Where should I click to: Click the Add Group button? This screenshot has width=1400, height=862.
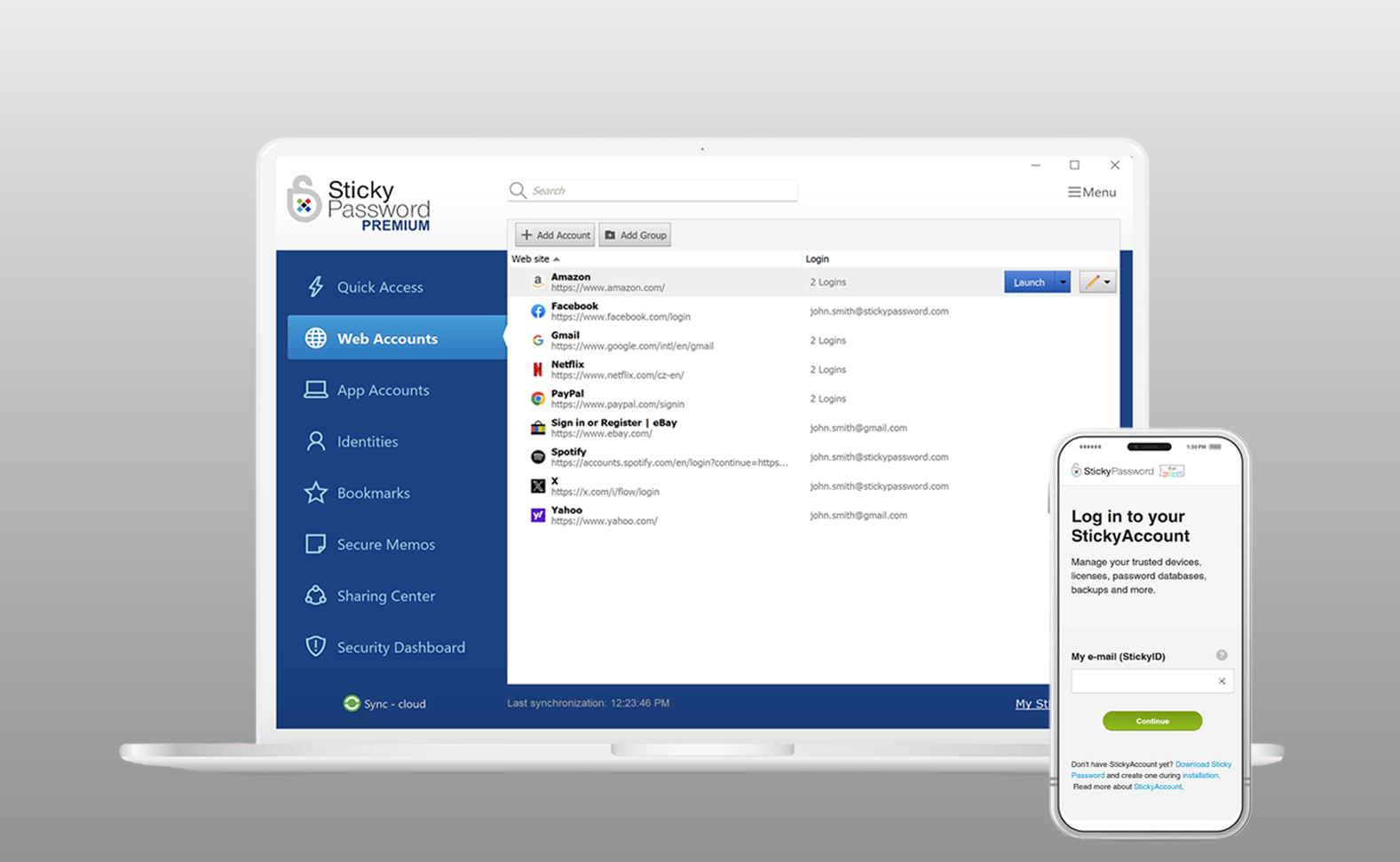coord(635,234)
